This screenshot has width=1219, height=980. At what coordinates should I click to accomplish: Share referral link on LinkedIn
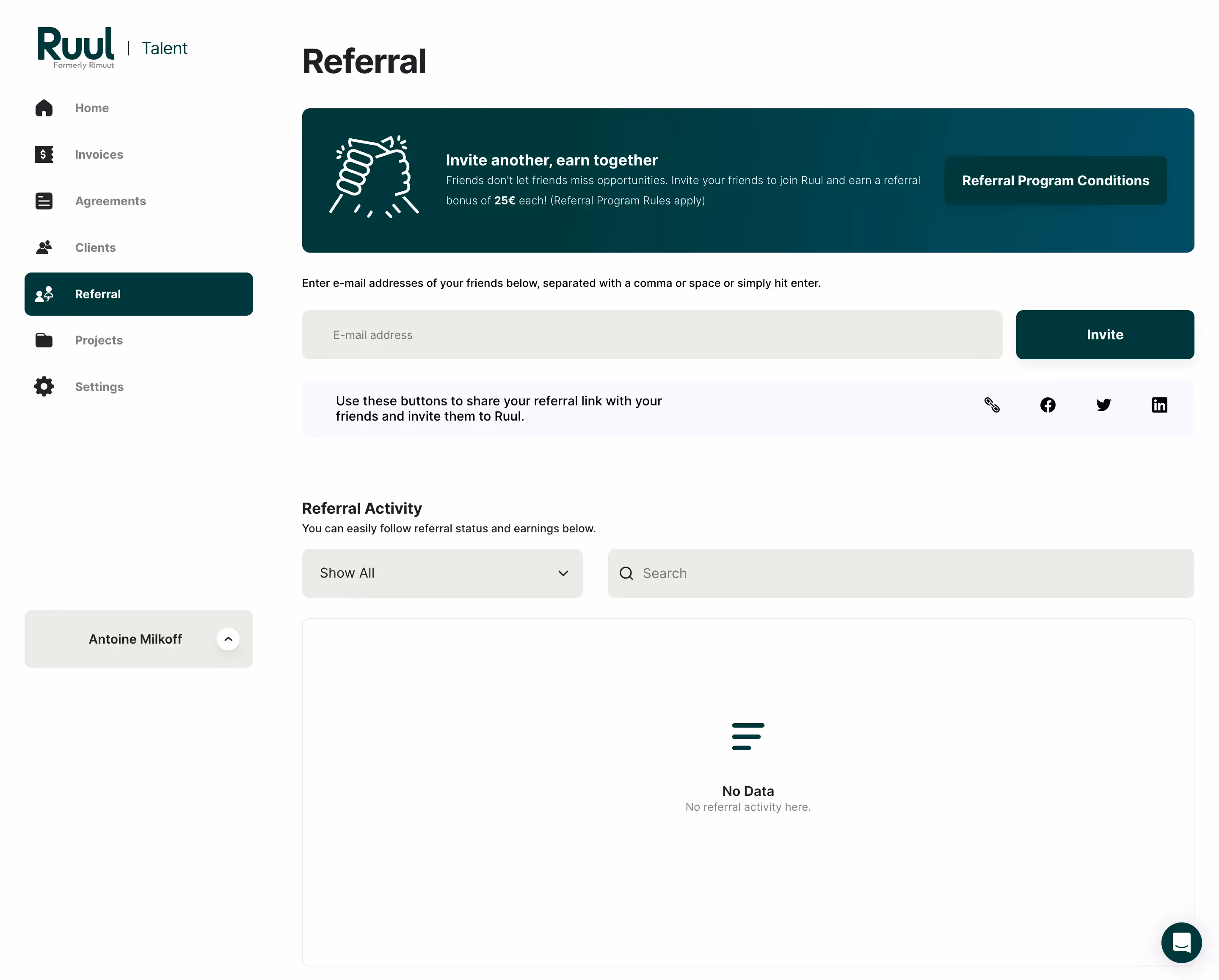pos(1159,405)
